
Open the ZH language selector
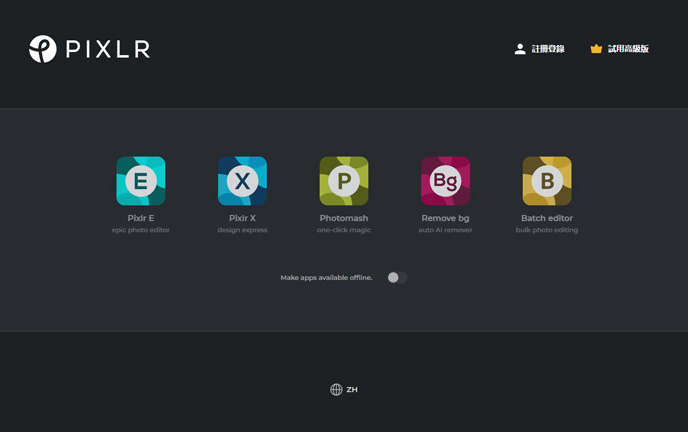(x=344, y=389)
